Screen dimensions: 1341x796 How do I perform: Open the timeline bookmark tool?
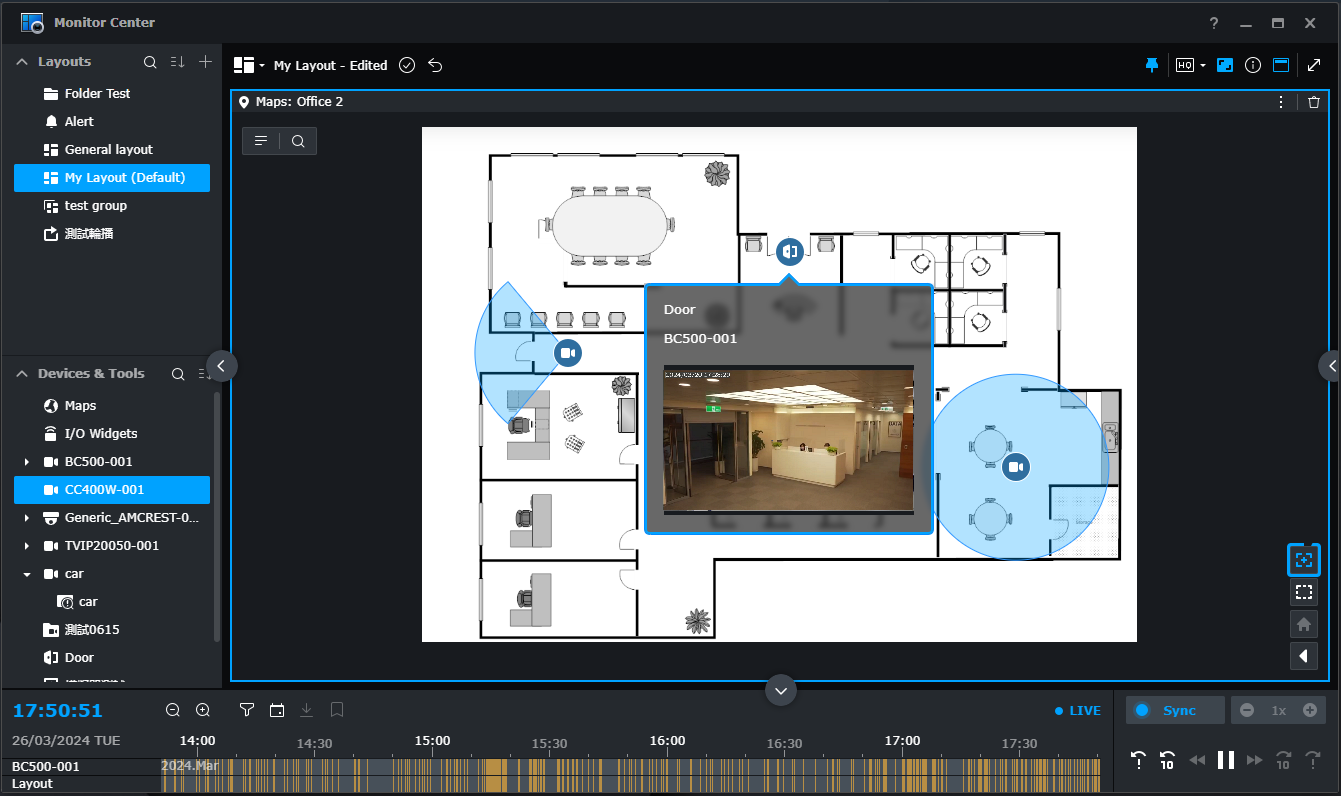tap(337, 709)
